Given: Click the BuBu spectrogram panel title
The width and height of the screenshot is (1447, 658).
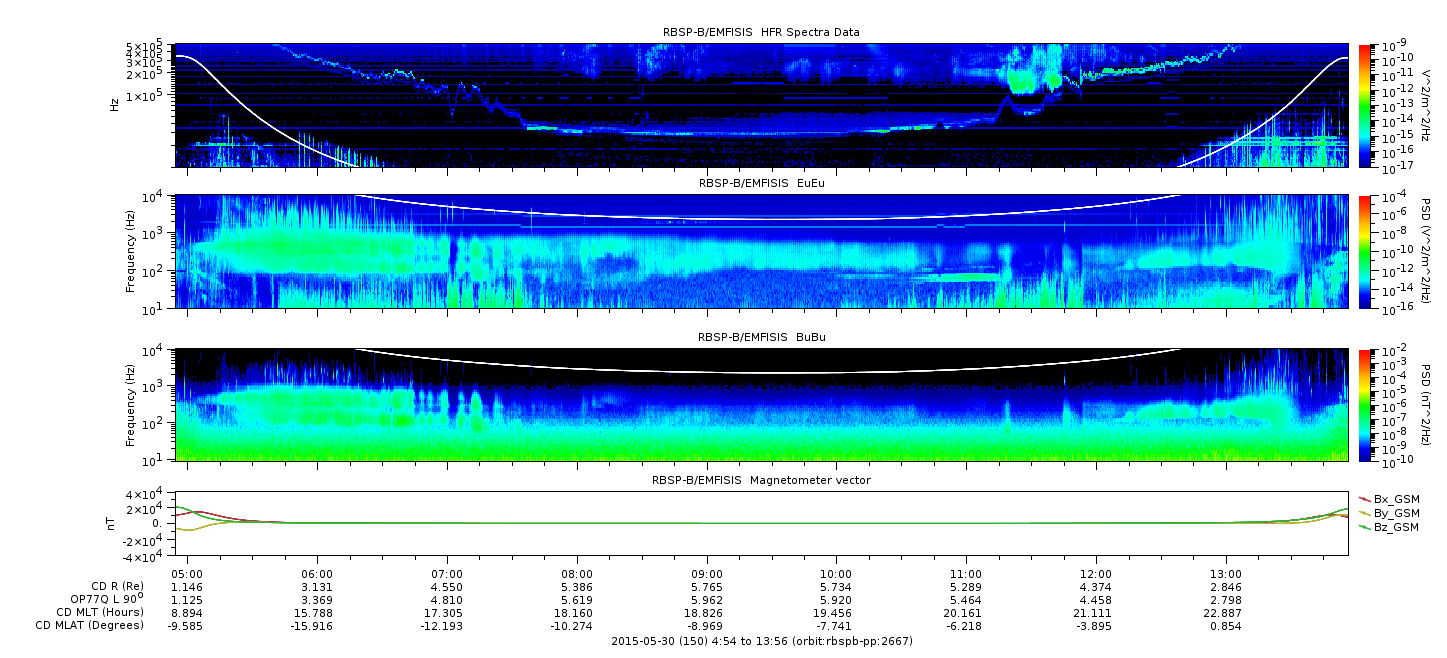Looking at the screenshot, I should click(760, 338).
